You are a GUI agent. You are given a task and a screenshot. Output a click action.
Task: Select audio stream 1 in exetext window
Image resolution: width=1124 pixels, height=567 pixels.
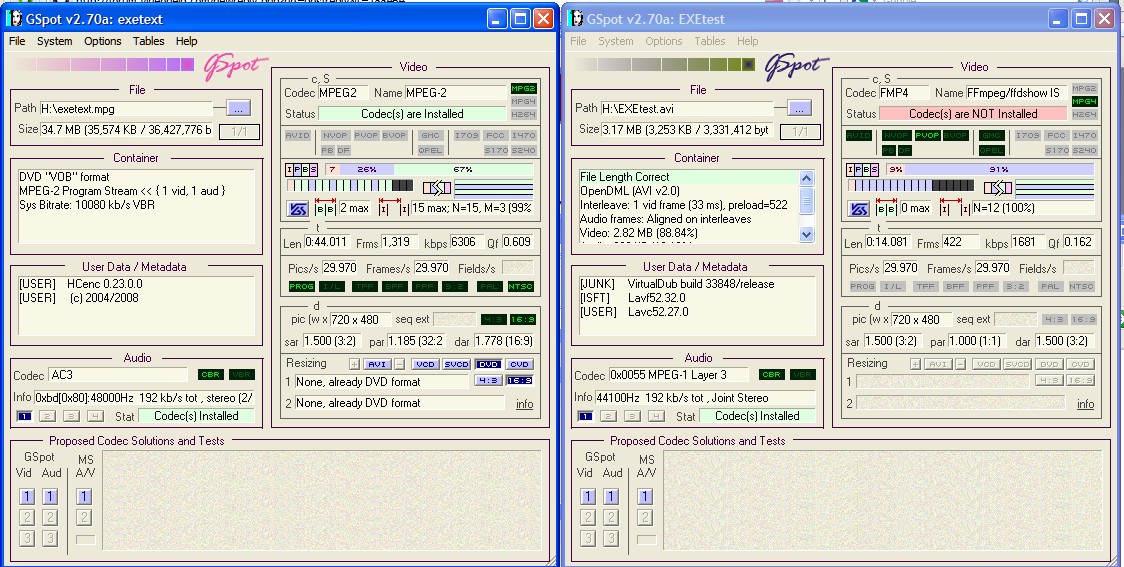tap(24, 416)
